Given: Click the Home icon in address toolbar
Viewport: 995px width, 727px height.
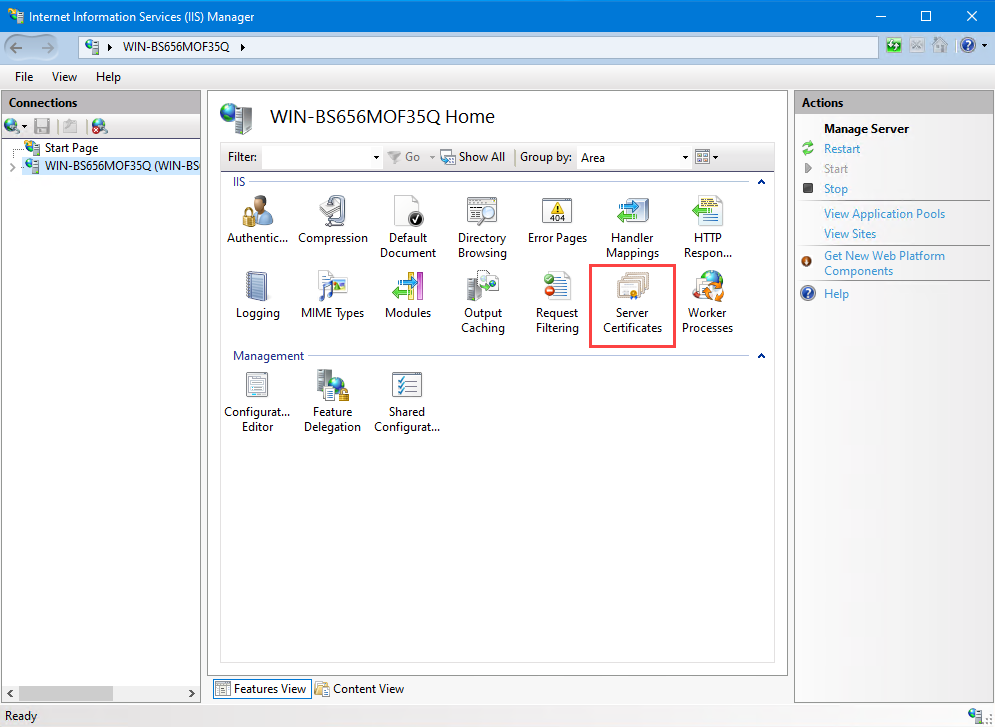Looking at the screenshot, I should pyautogui.click(x=940, y=46).
